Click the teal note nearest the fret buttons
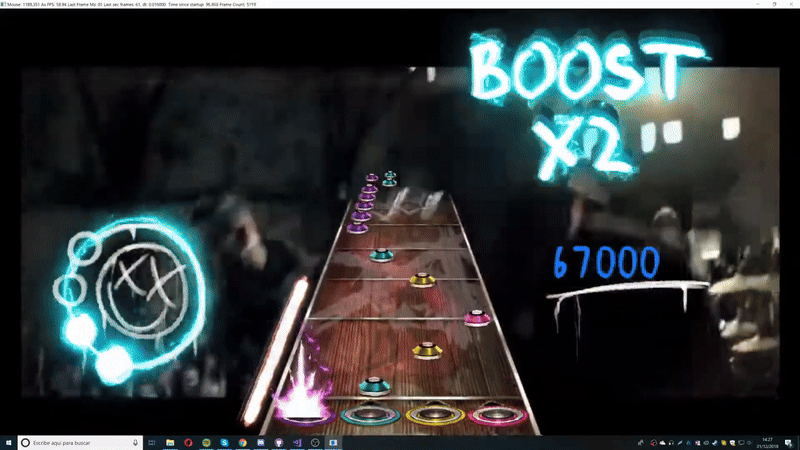 [x=374, y=386]
